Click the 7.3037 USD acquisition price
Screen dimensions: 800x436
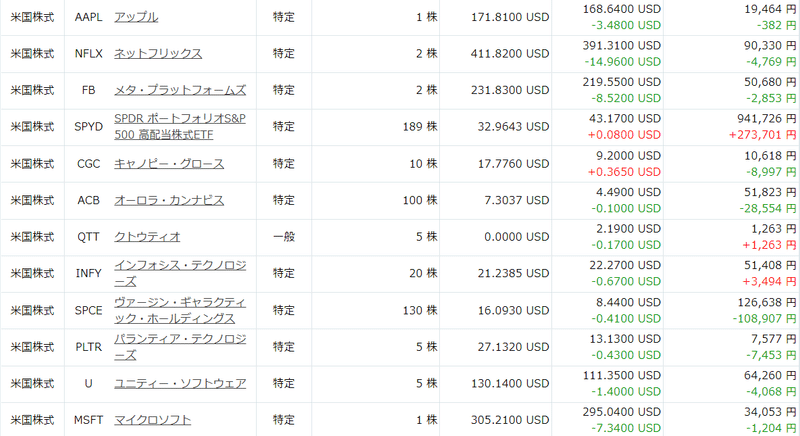pyautogui.click(x=517, y=200)
